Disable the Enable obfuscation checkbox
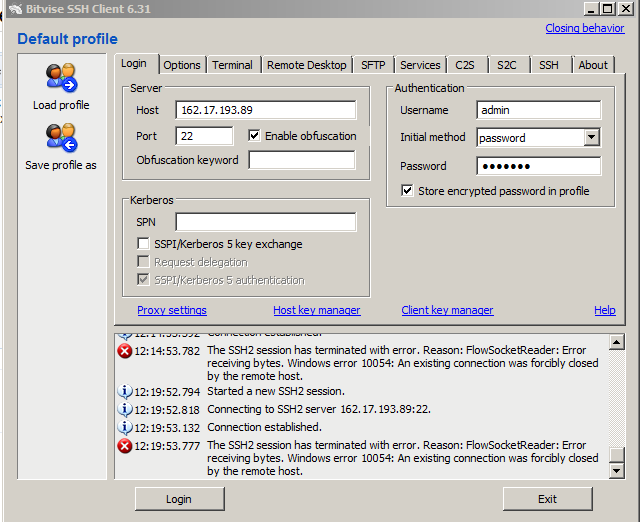Image resolution: width=640 pixels, height=522 pixels. (254, 135)
